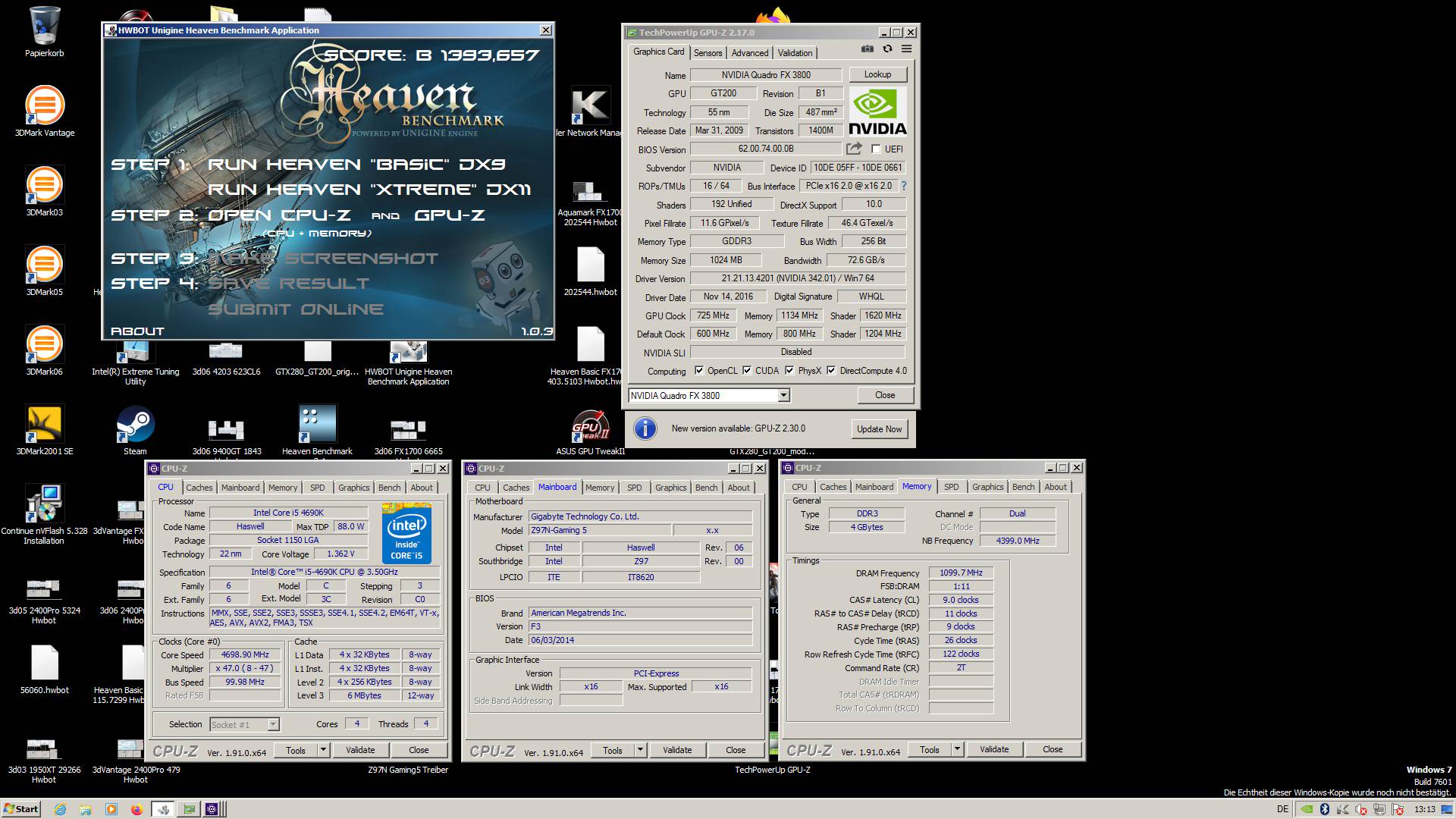Viewport: 1456px width, 819px height.
Task: Toggle the UEFI checkbox in GPU-Z
Action: pos(876,149)
